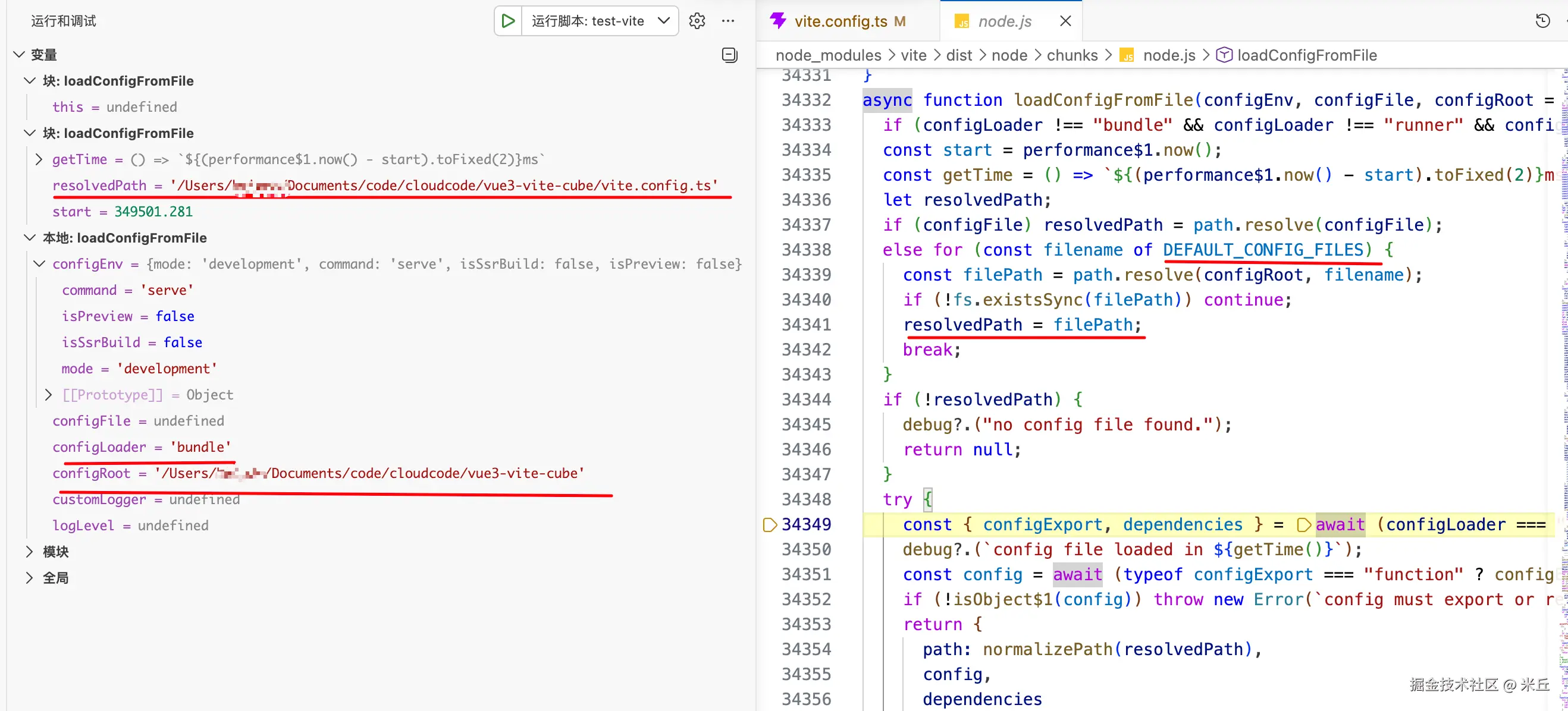The image size is (1568, 711).
Task: Collapse the 变量 variables section
Action: pos(19,55)
